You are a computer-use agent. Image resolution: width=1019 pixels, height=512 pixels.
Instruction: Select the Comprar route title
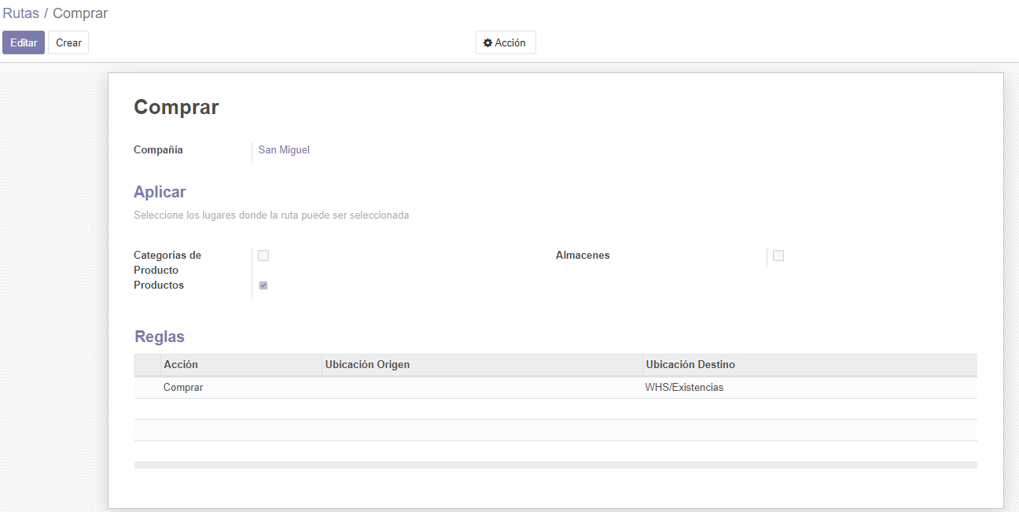[176, 107]
